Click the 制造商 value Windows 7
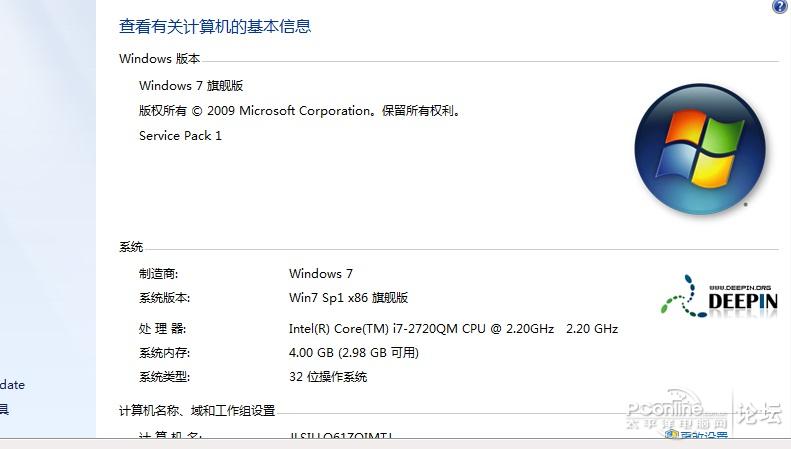Image resolution: width=791 pixels, height=449 pixels. 321,273
